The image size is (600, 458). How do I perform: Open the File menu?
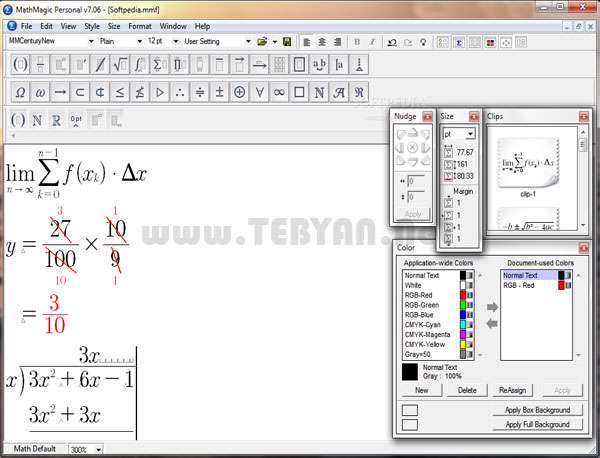[26, 26]
